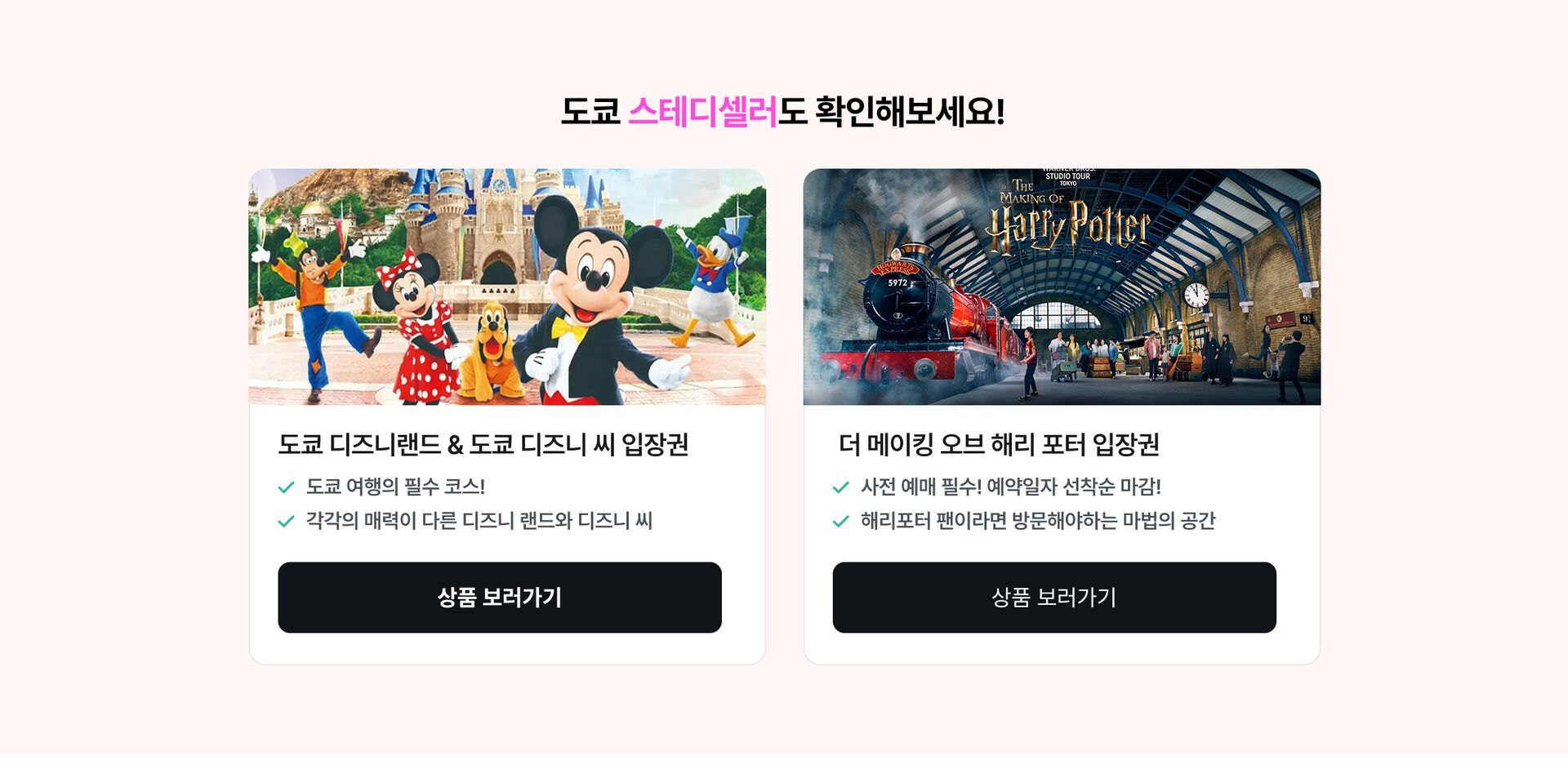
Task: Open Disney ticket via 상품 보러가기 button
Action: [x=500, y=597]
